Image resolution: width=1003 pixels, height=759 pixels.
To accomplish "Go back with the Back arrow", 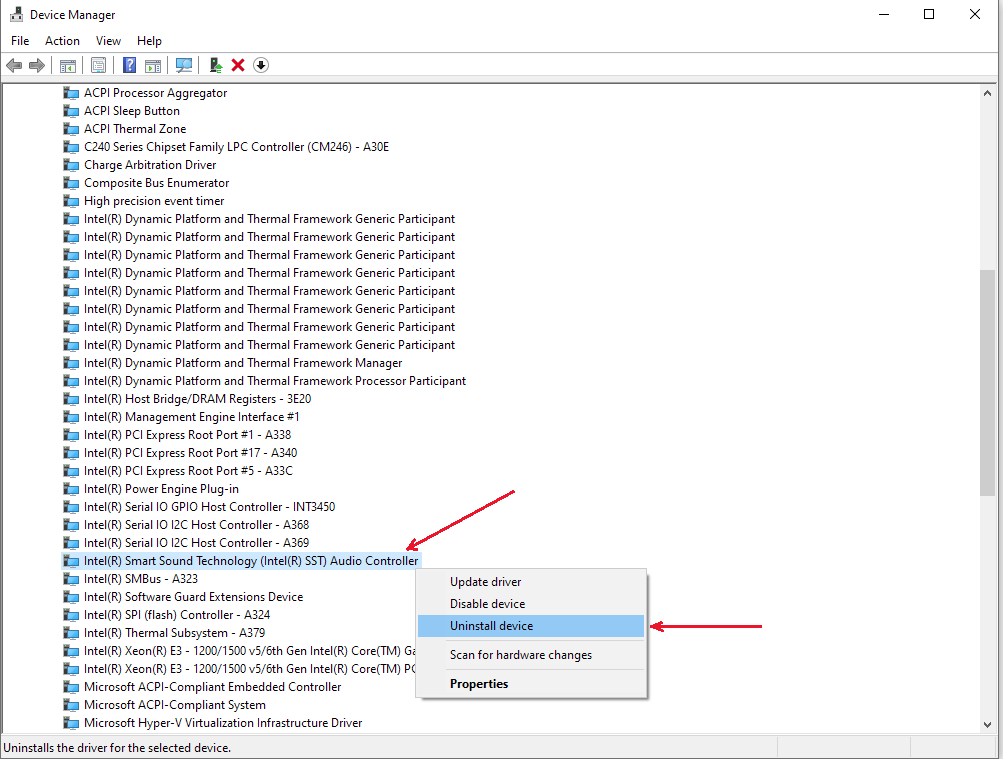I will [14, 65].
